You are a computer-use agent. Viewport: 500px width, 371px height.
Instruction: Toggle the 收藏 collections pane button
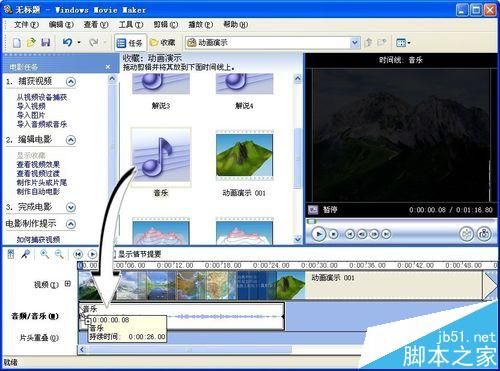tap(163, 42)
